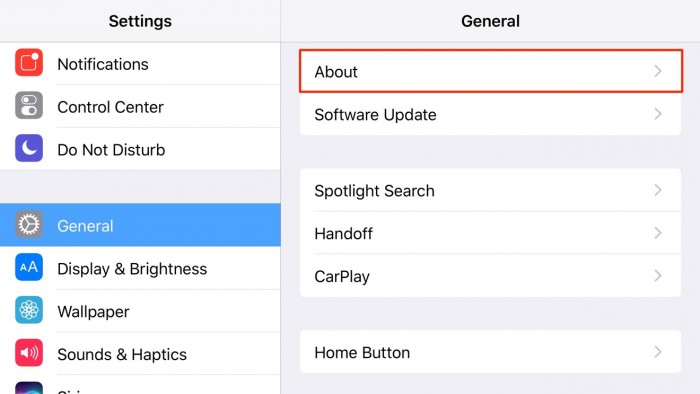700x394 pixels.
Task: Open CarPlay chevron arrow
Action: [x=658, y=276]
